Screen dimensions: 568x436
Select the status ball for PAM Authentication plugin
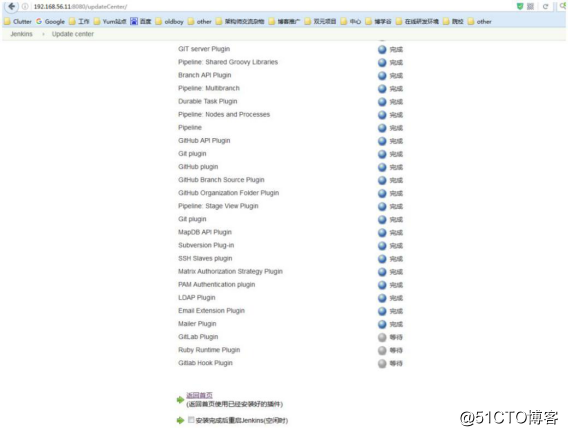[x=382, y=285]
